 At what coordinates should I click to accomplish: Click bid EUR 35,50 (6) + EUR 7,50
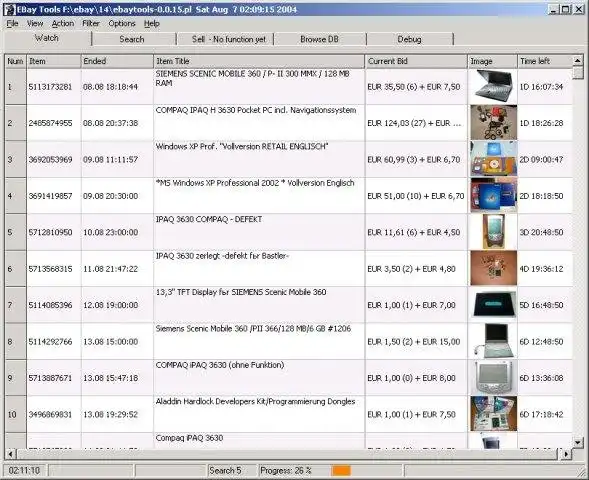(414, 87)
